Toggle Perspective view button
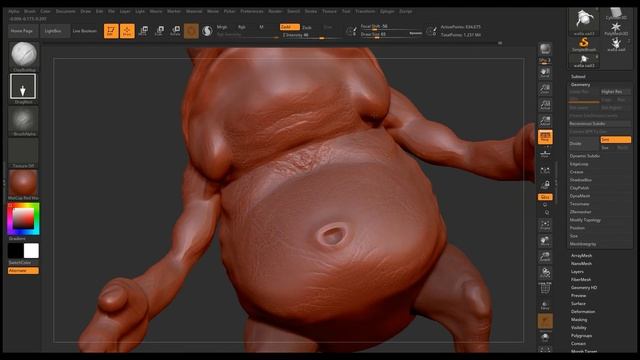This screenshot has width=640, height=360. tap(545, 137)
